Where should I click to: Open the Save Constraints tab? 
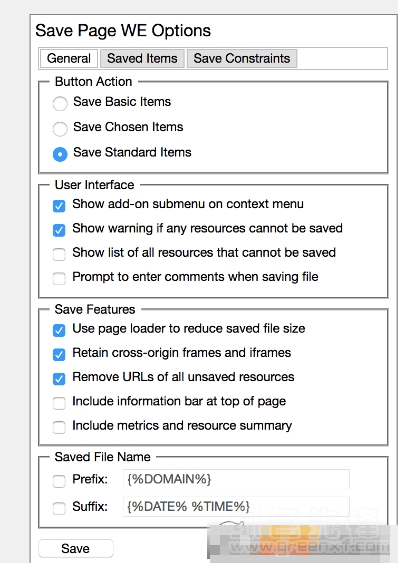242,58
